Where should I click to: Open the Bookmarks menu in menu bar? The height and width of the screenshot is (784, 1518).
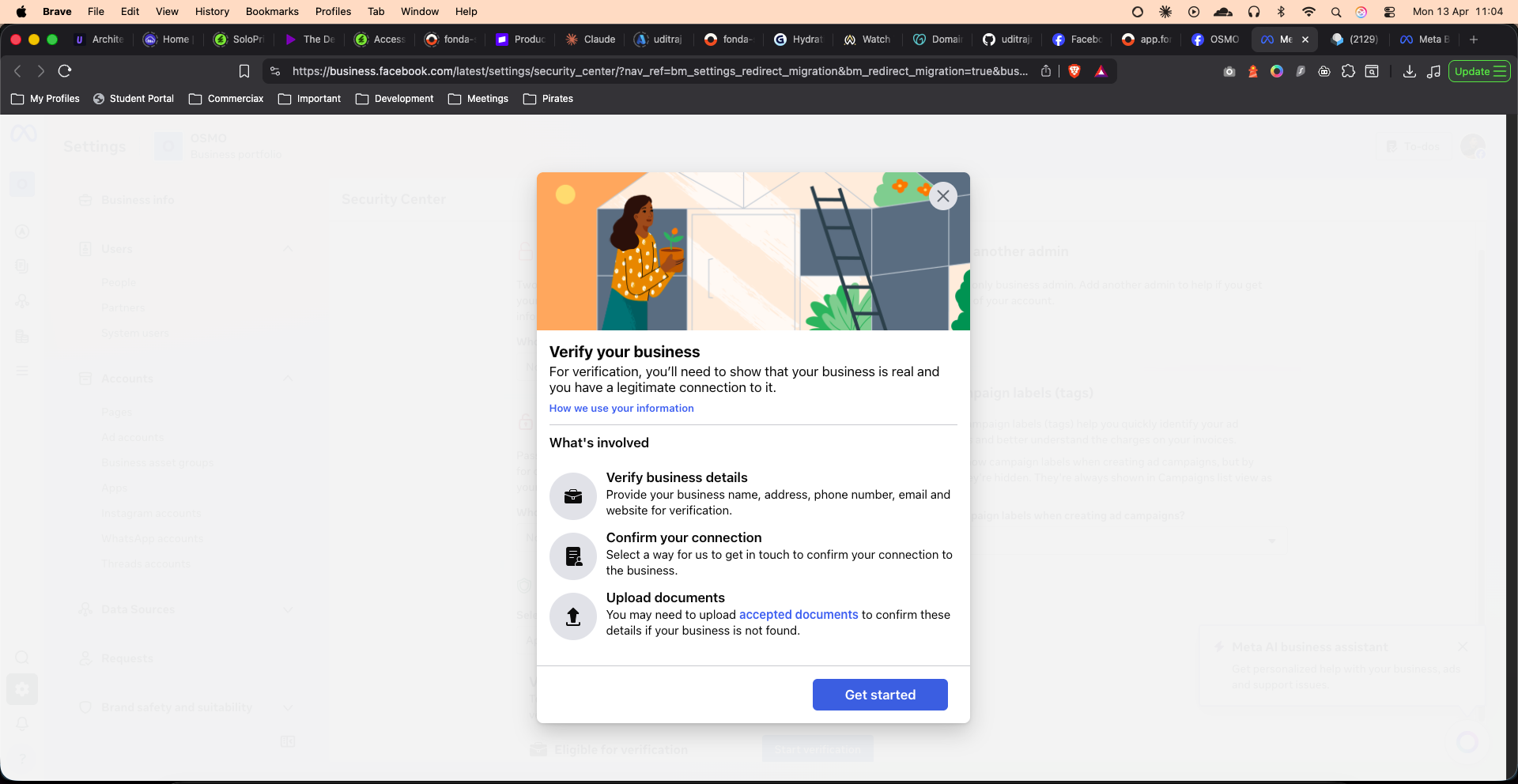tap(272, 11)
